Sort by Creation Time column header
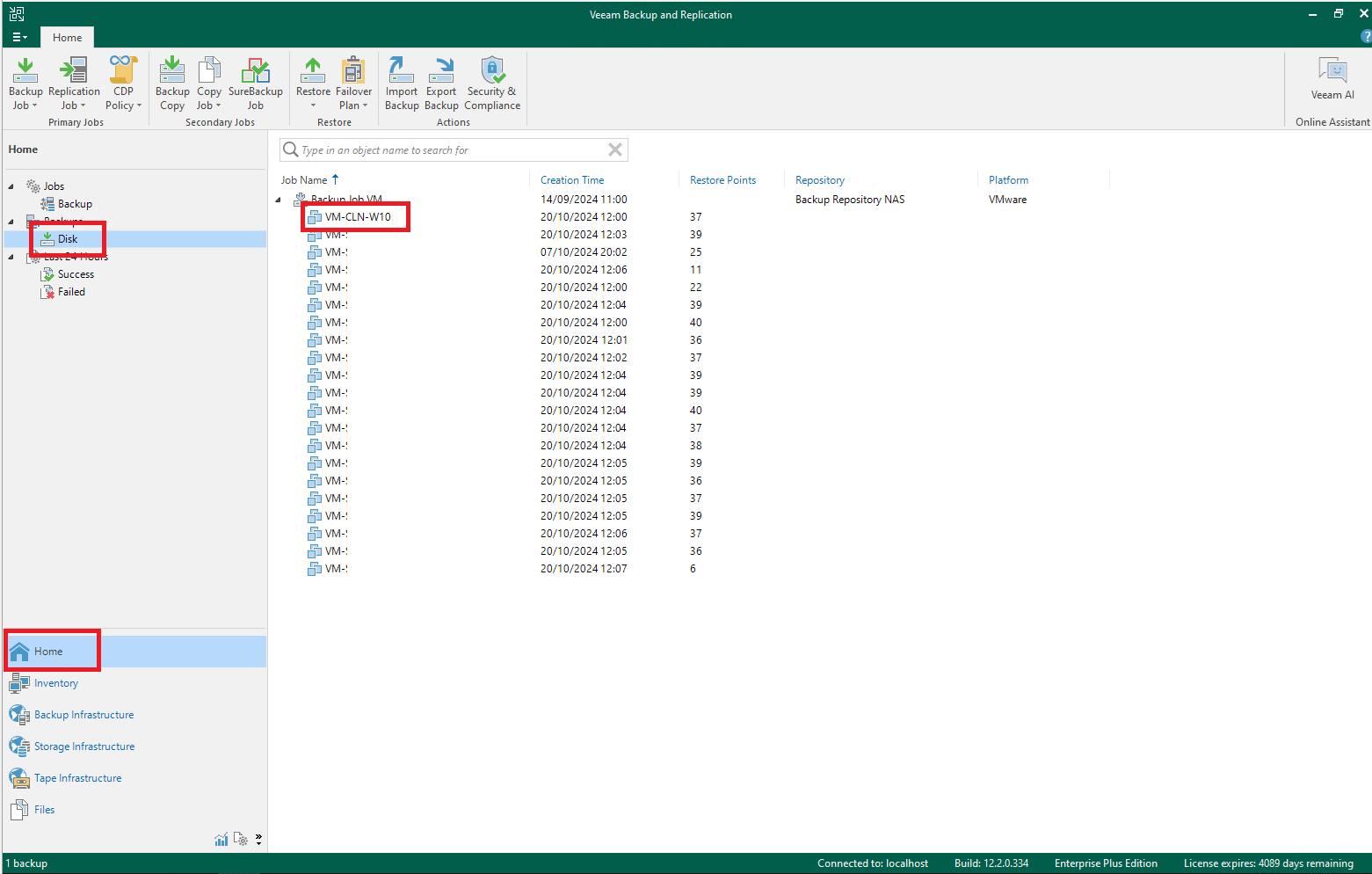The image size is (1372, 874). click(572, 179)
